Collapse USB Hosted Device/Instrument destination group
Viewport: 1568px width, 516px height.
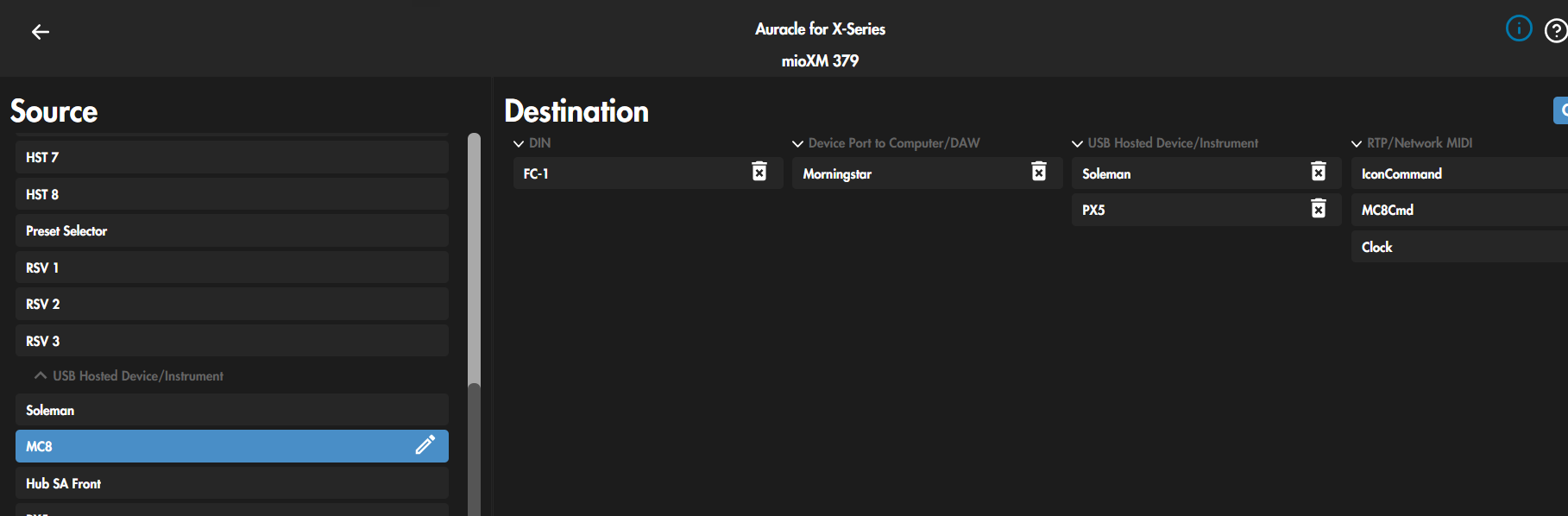(x=1077, y=143)
